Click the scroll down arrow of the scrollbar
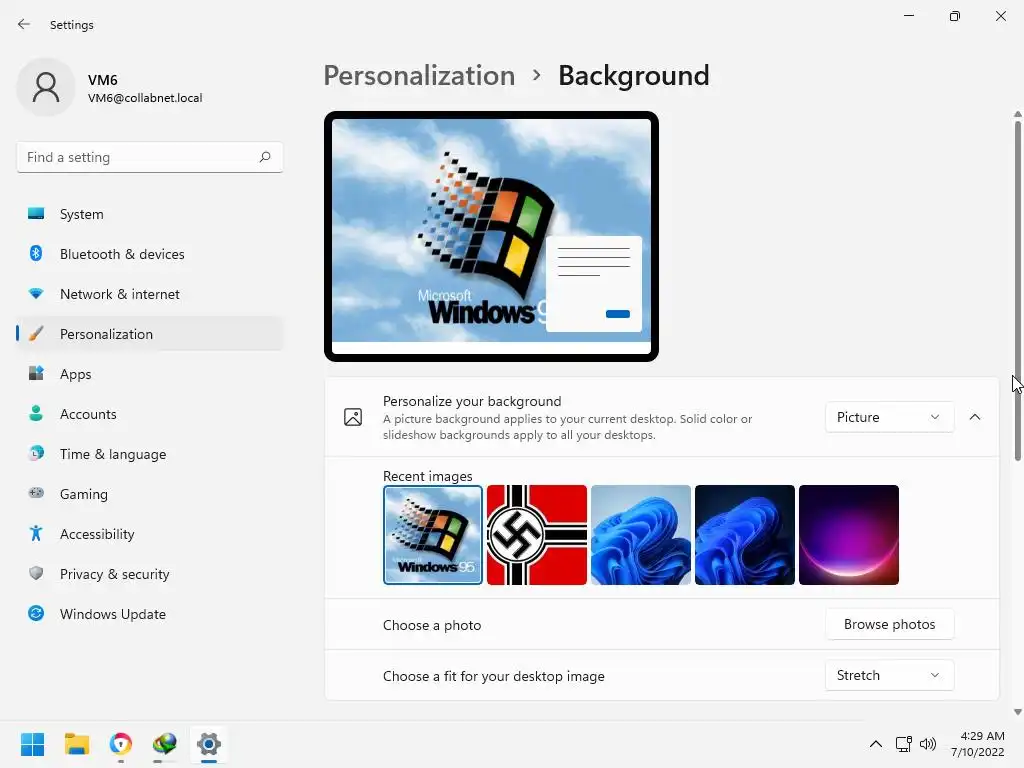1024x768 pixels. (1017, 712)
